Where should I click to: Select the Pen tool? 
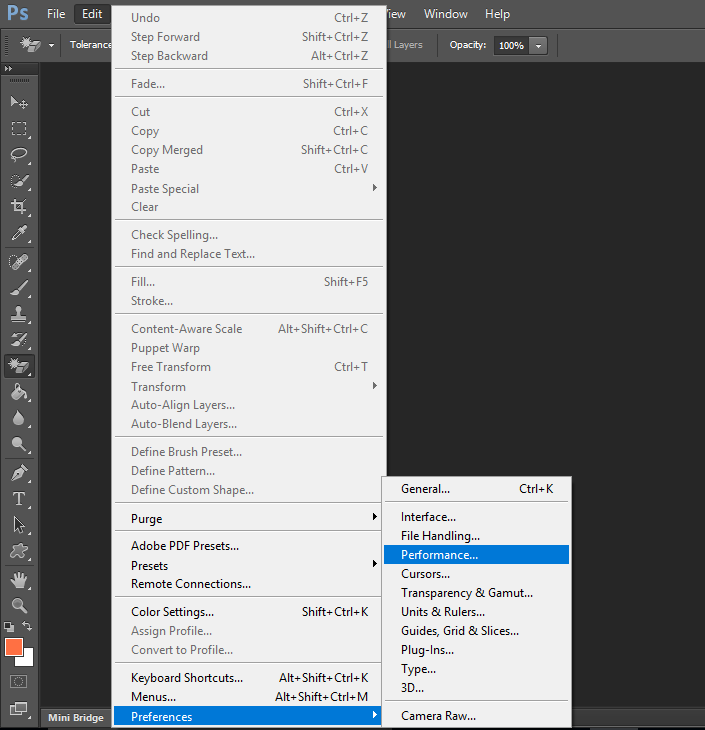tap(19, 473)
